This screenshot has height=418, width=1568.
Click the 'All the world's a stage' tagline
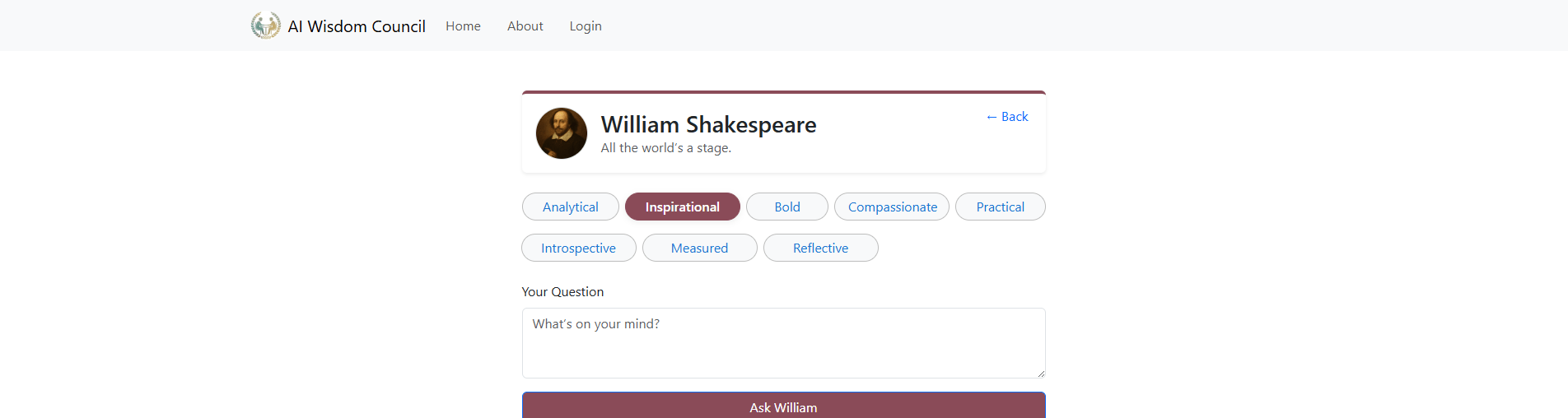coord(665,148)
